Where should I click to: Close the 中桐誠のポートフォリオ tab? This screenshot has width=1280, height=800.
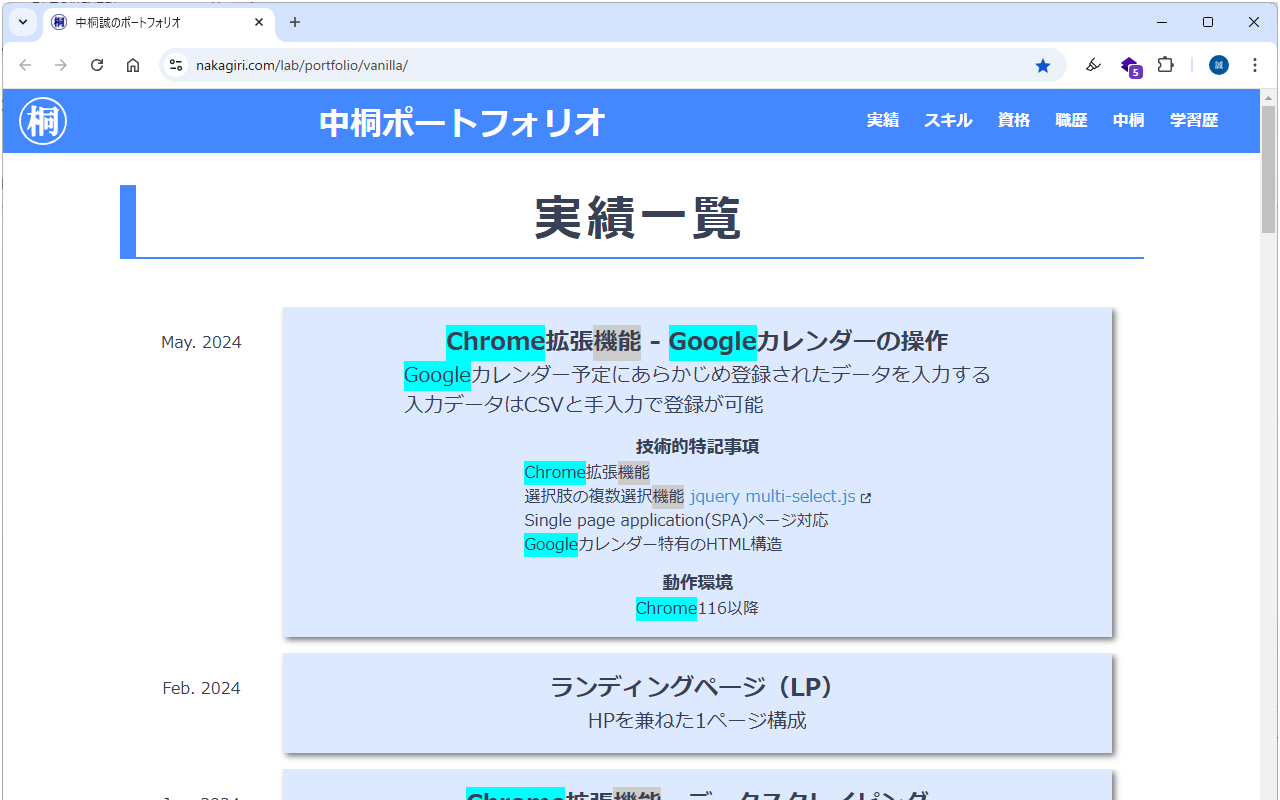tap(259, 22)
